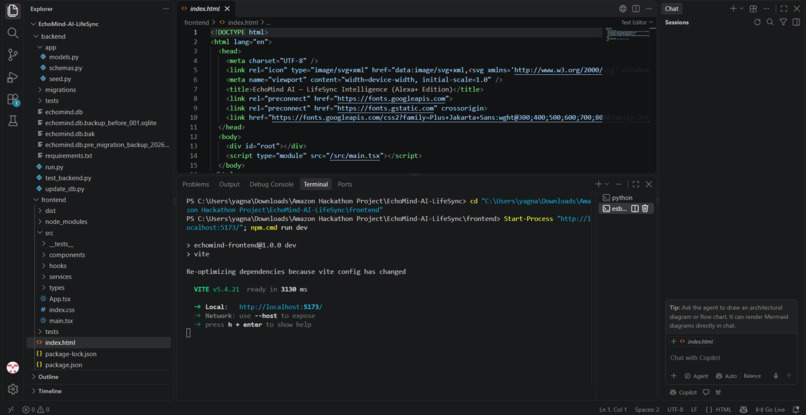Switch to the Ports tab
Viewport: 806px width, 415px height.
345,184
